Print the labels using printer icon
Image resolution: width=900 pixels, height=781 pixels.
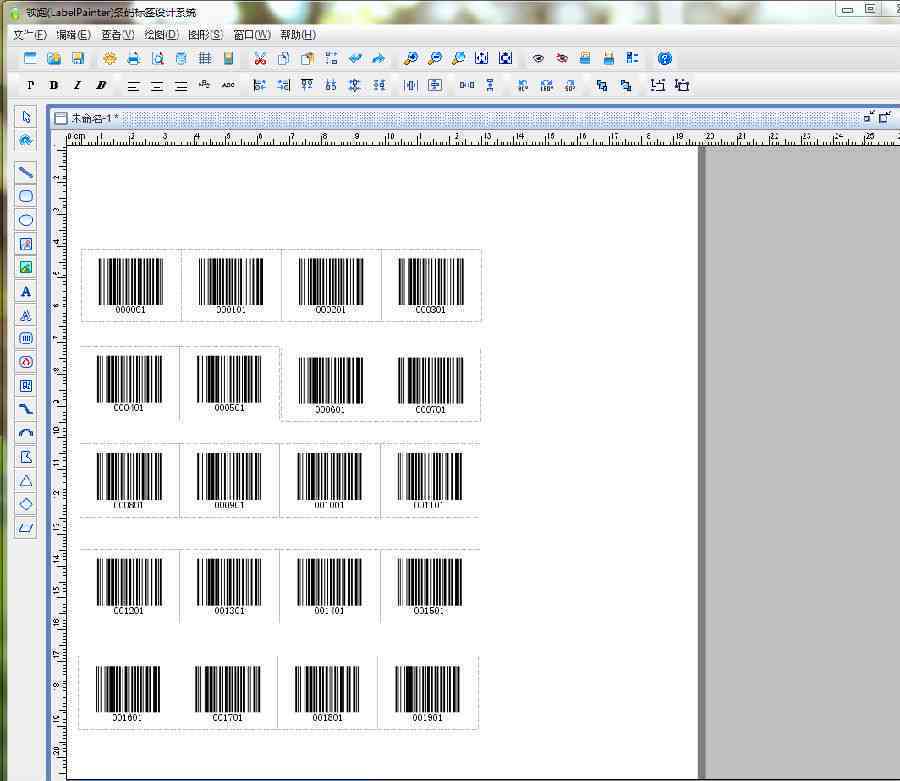click(x=134, y=58)
